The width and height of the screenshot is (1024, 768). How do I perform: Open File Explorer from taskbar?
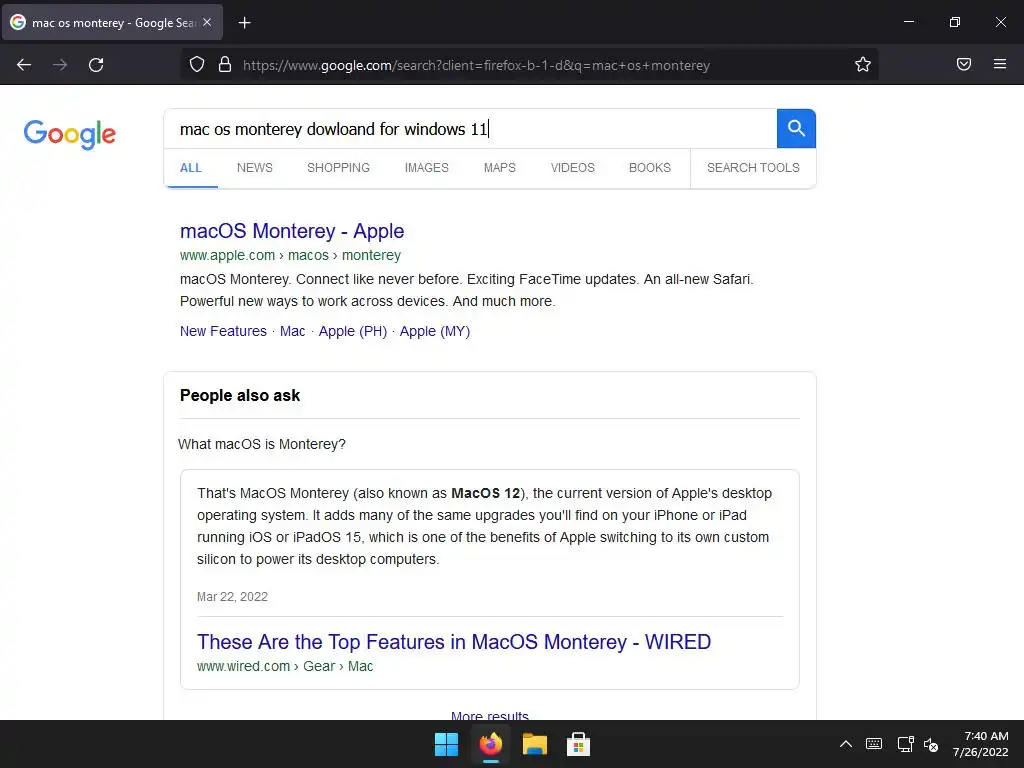535,744
